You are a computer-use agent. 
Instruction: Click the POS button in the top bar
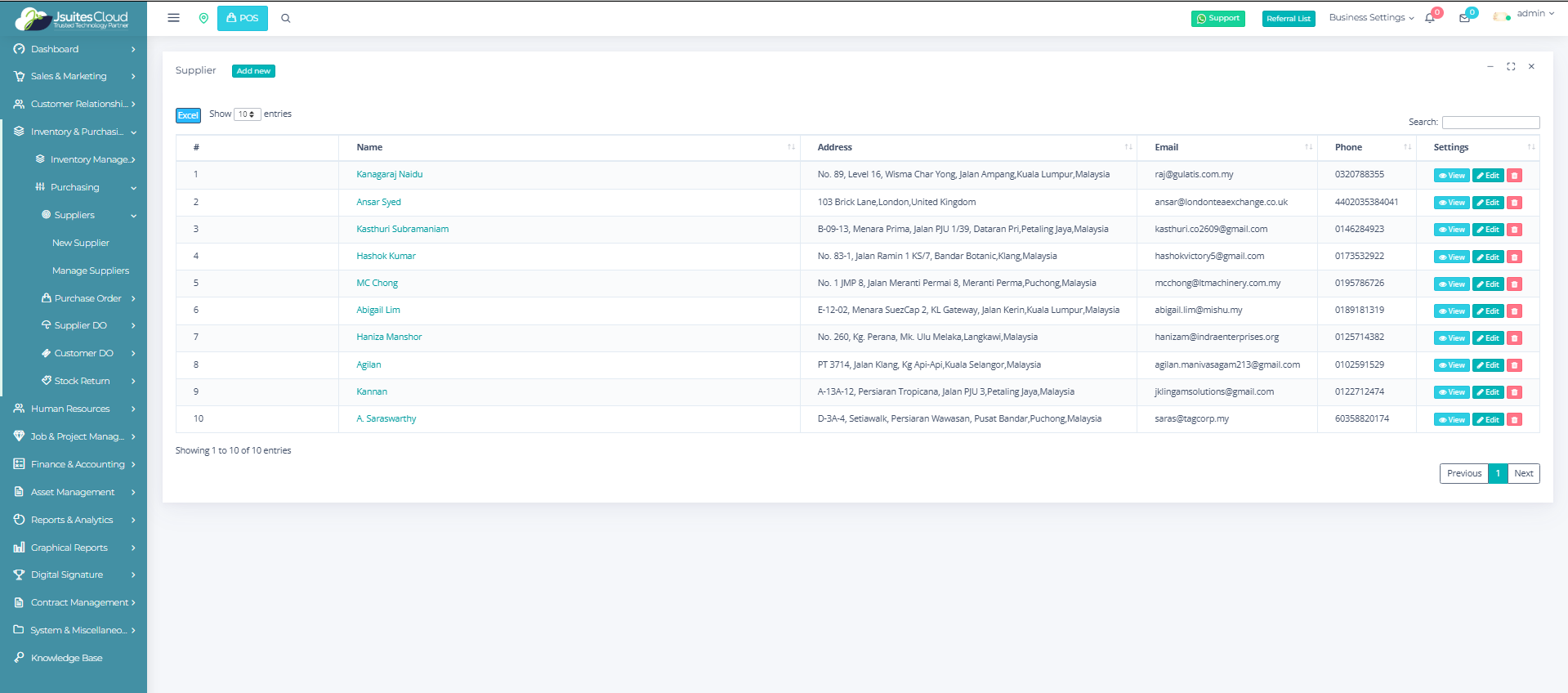[243, 18]
